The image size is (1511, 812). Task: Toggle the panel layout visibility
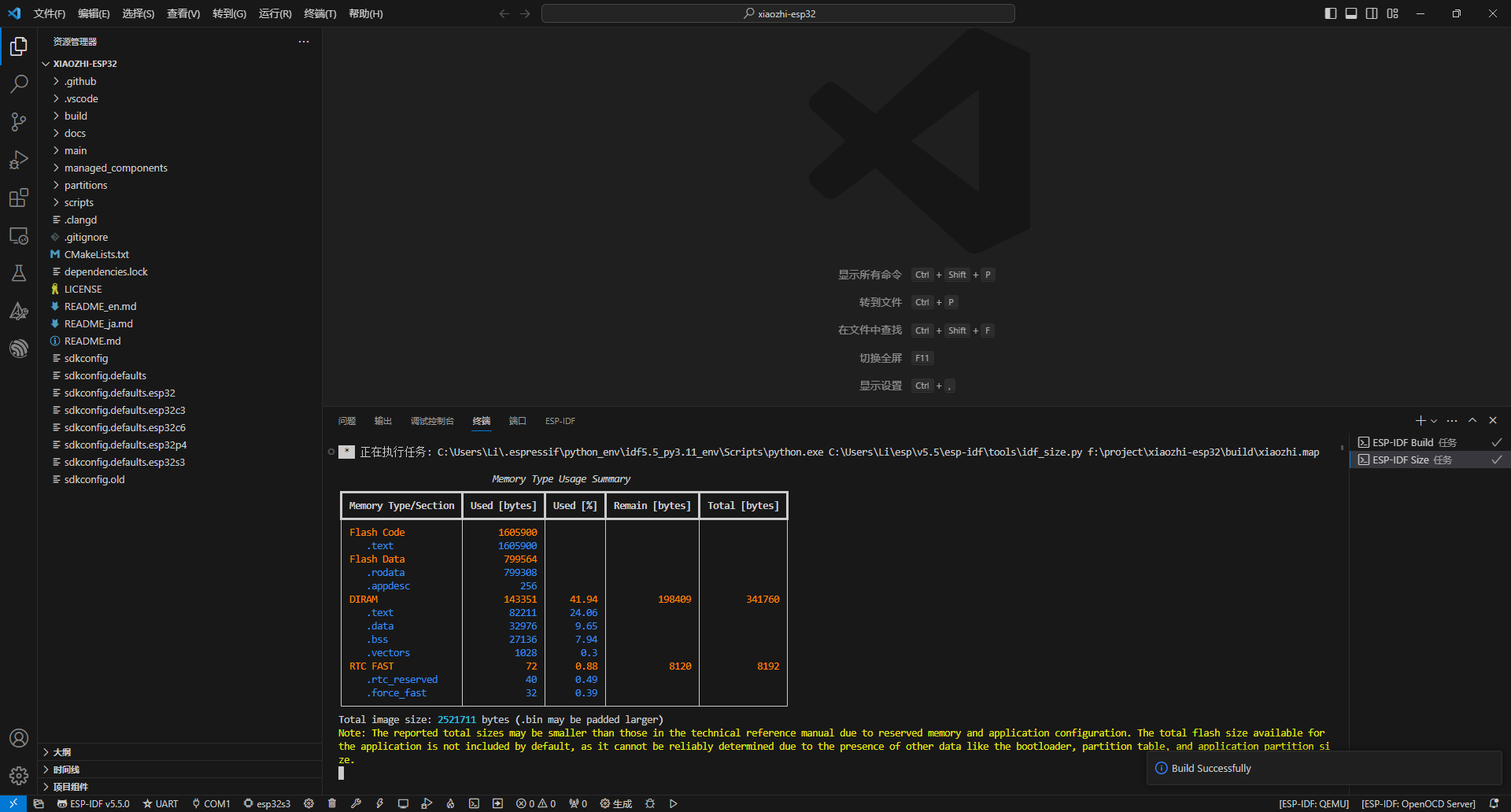(x=1350, y=13)
